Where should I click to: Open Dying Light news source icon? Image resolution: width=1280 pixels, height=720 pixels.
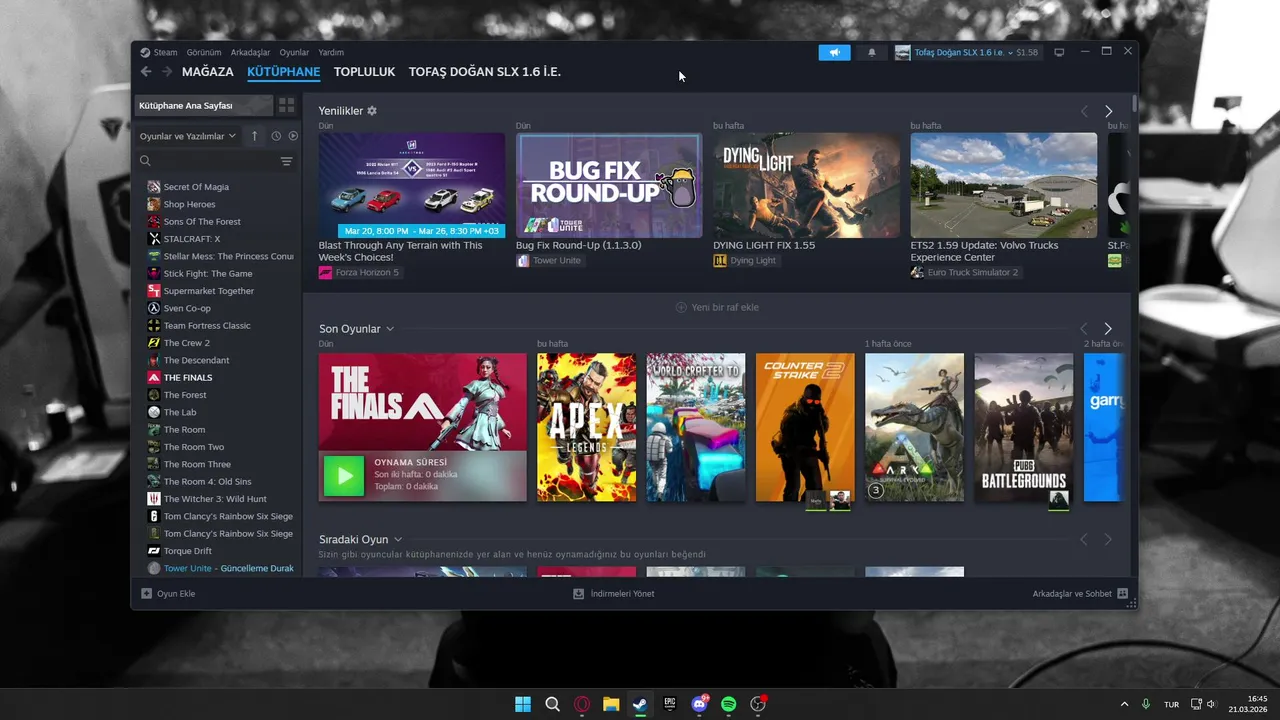720,260
